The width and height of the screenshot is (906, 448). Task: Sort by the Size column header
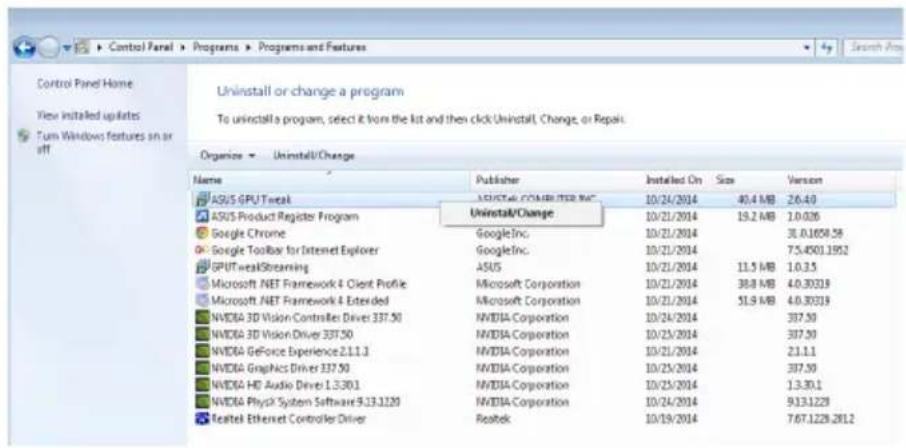747,180
